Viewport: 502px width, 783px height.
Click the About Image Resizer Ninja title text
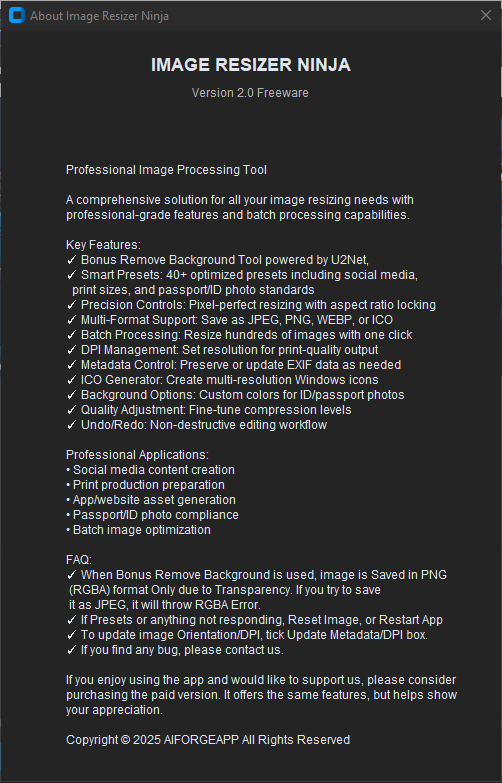[x=99, y=16]
